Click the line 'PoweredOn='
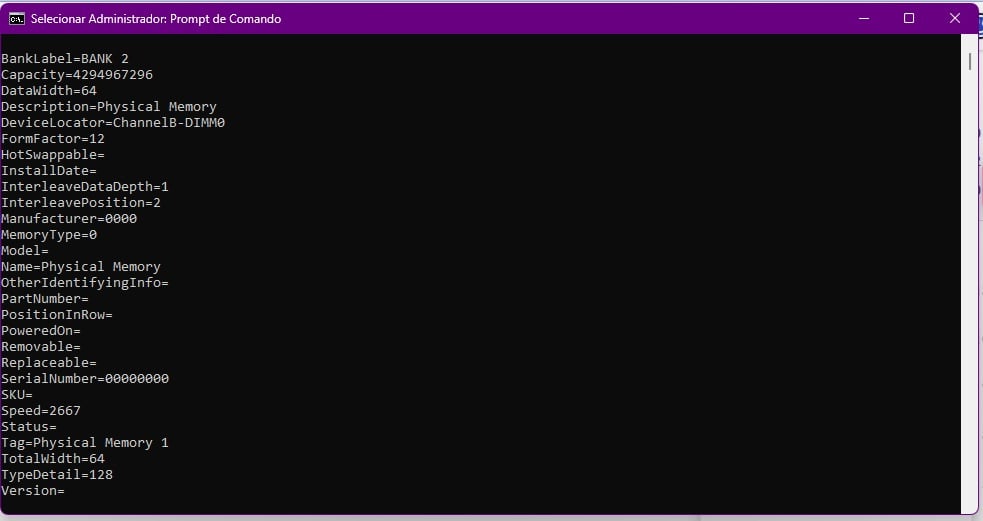Image resolution: width=983 pixels, height=521 pixels. [41, 330]
